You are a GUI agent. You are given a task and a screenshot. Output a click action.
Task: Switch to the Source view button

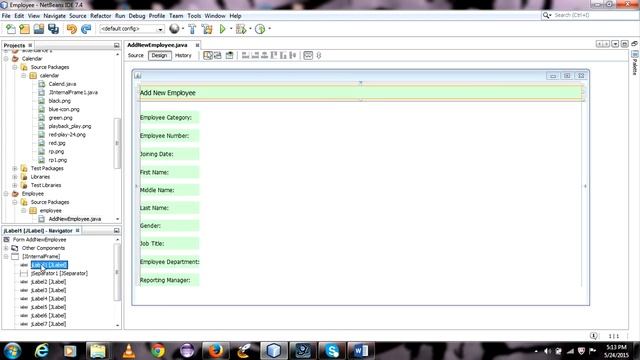tap(136, 56)
